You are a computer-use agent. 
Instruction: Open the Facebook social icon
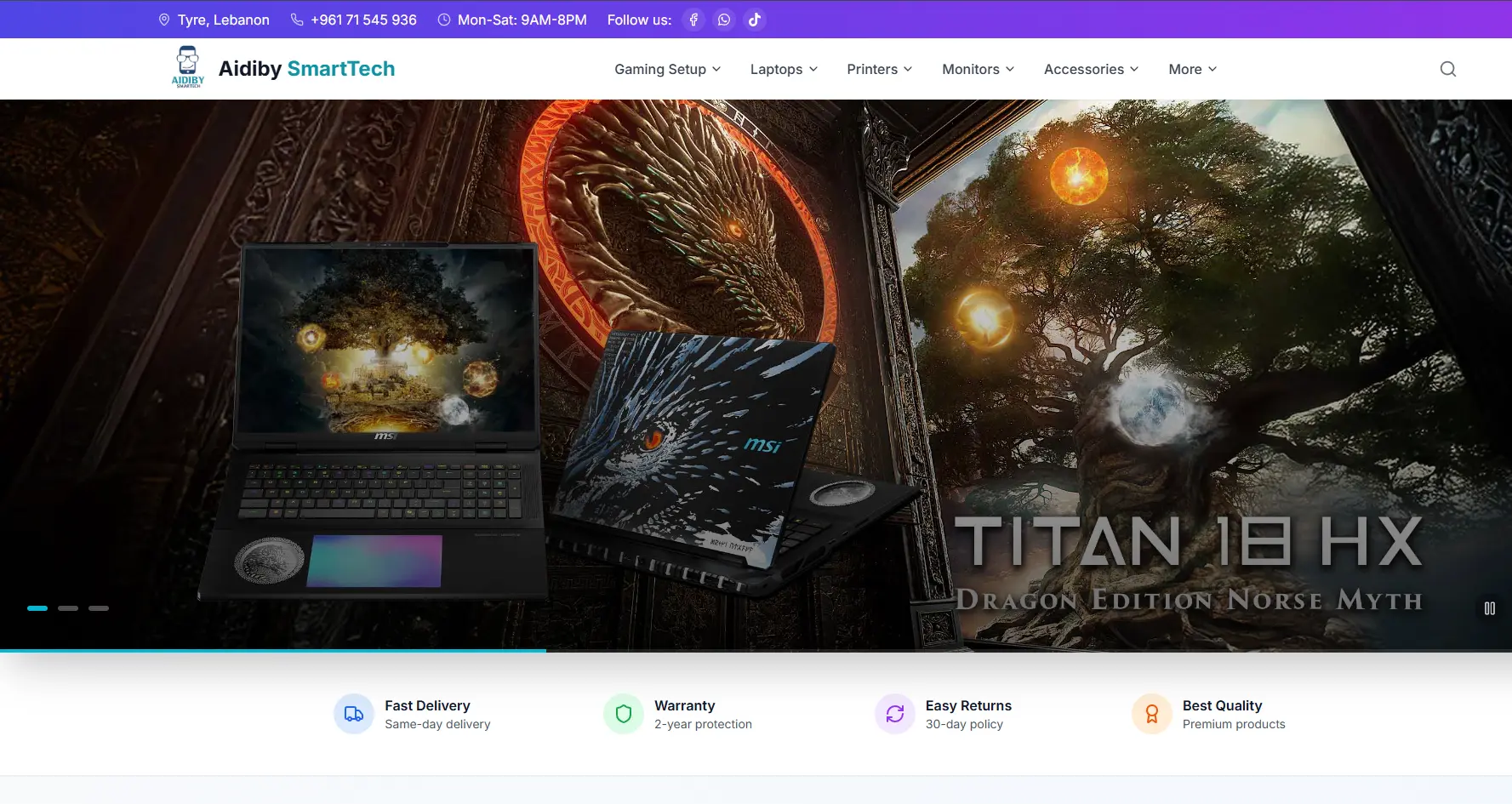[x=693, y=20]
